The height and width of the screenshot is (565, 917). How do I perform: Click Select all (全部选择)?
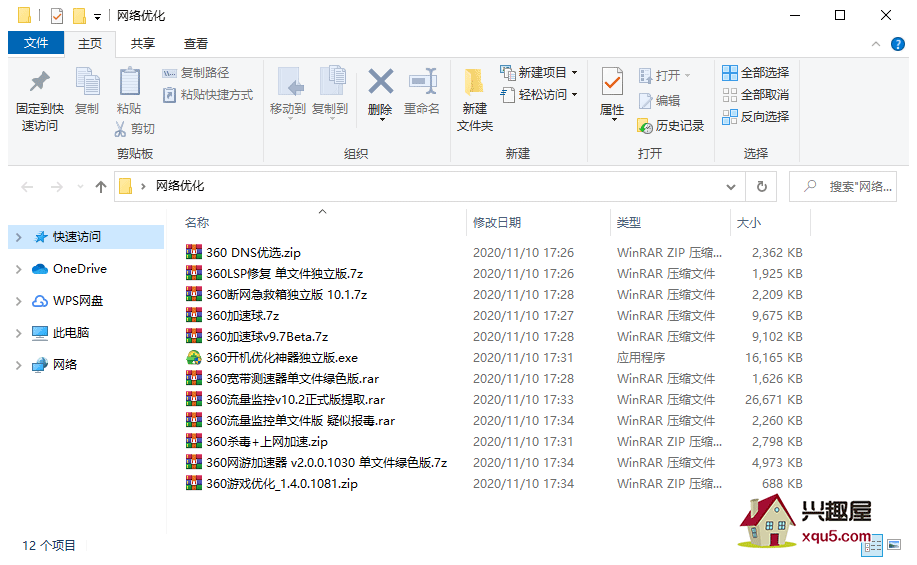(756, 73)
